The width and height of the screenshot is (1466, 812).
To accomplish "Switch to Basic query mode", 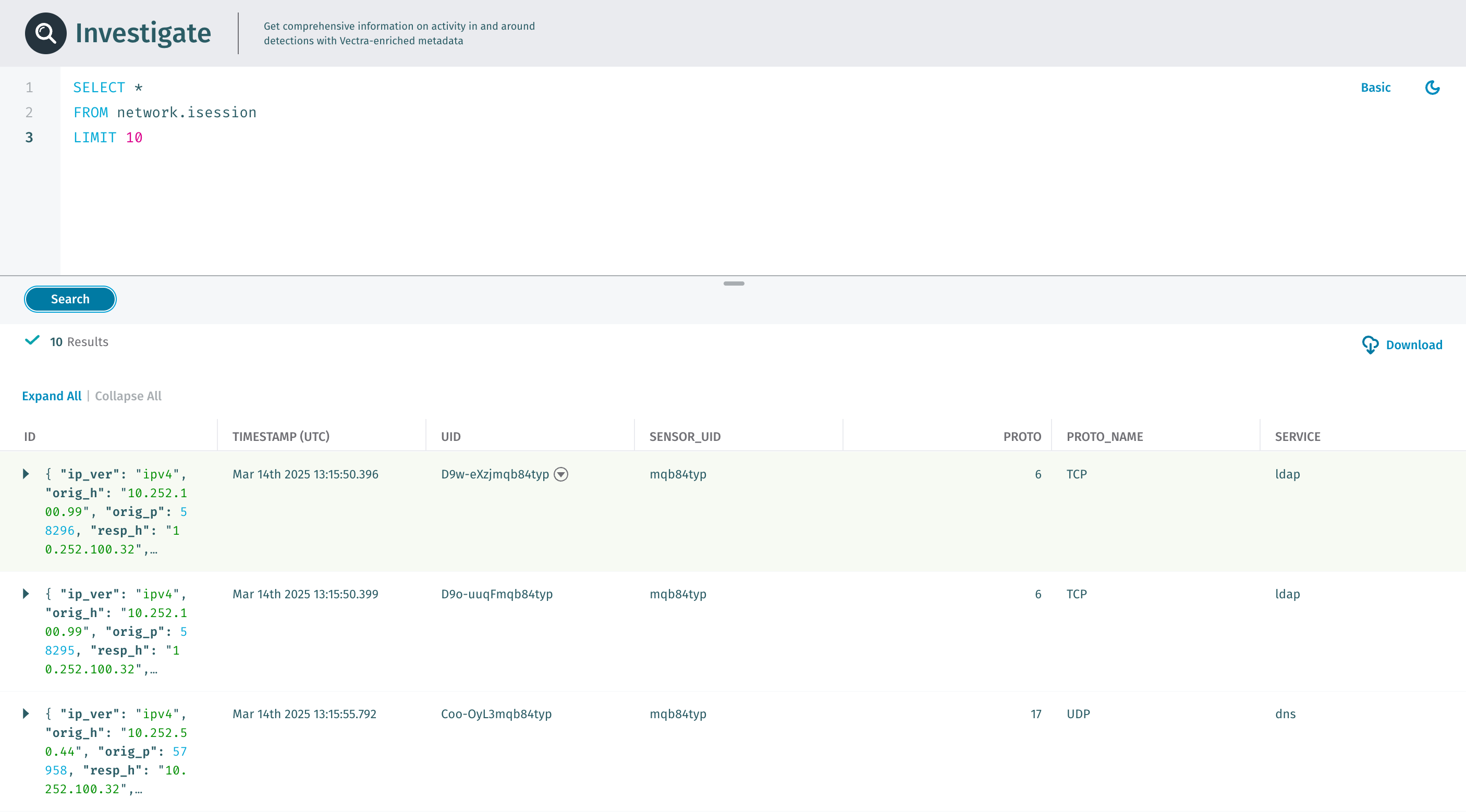I will [1376, 88].
